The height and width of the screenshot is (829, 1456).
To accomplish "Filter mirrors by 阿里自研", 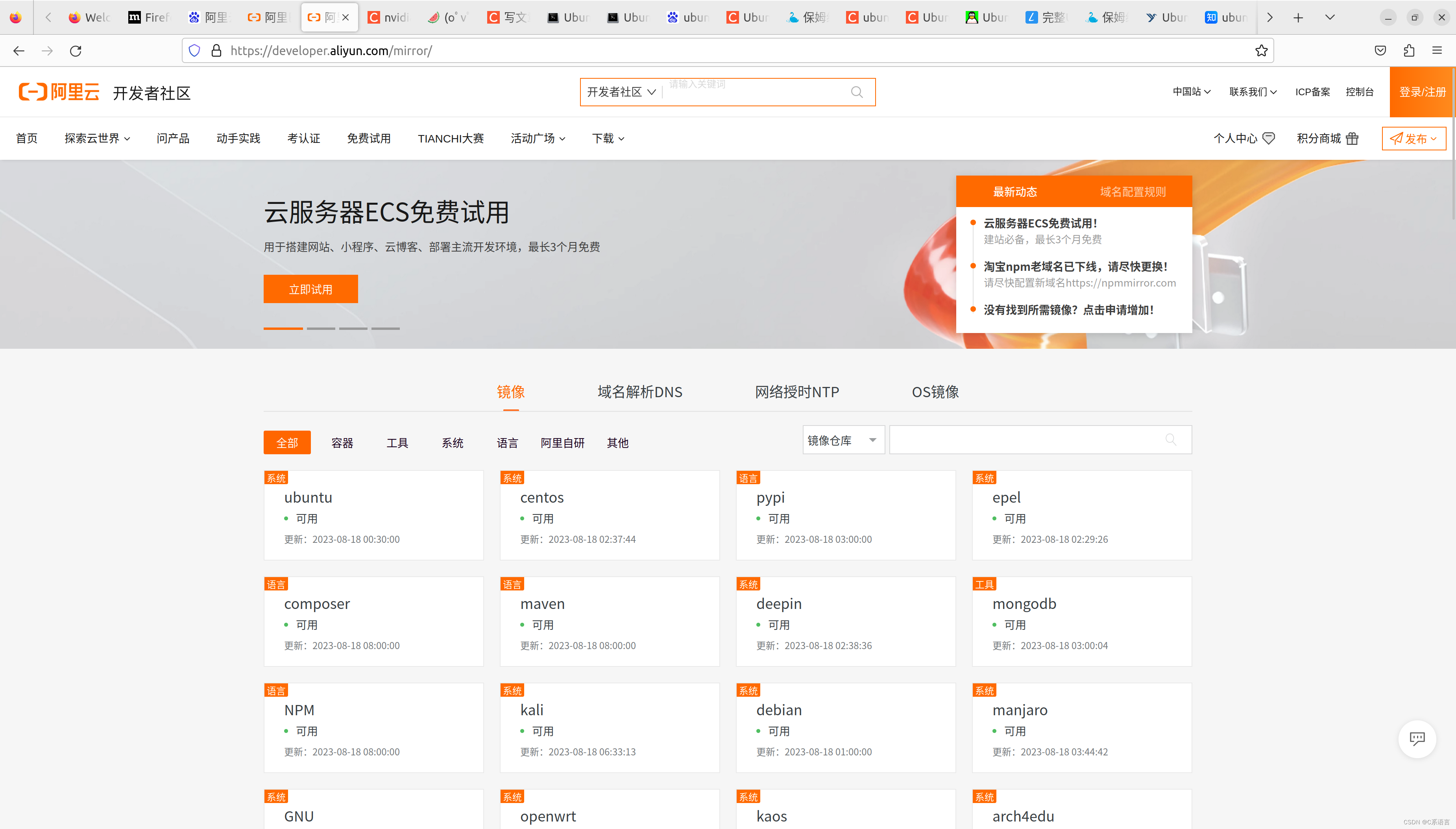I will tap(562, 442).
